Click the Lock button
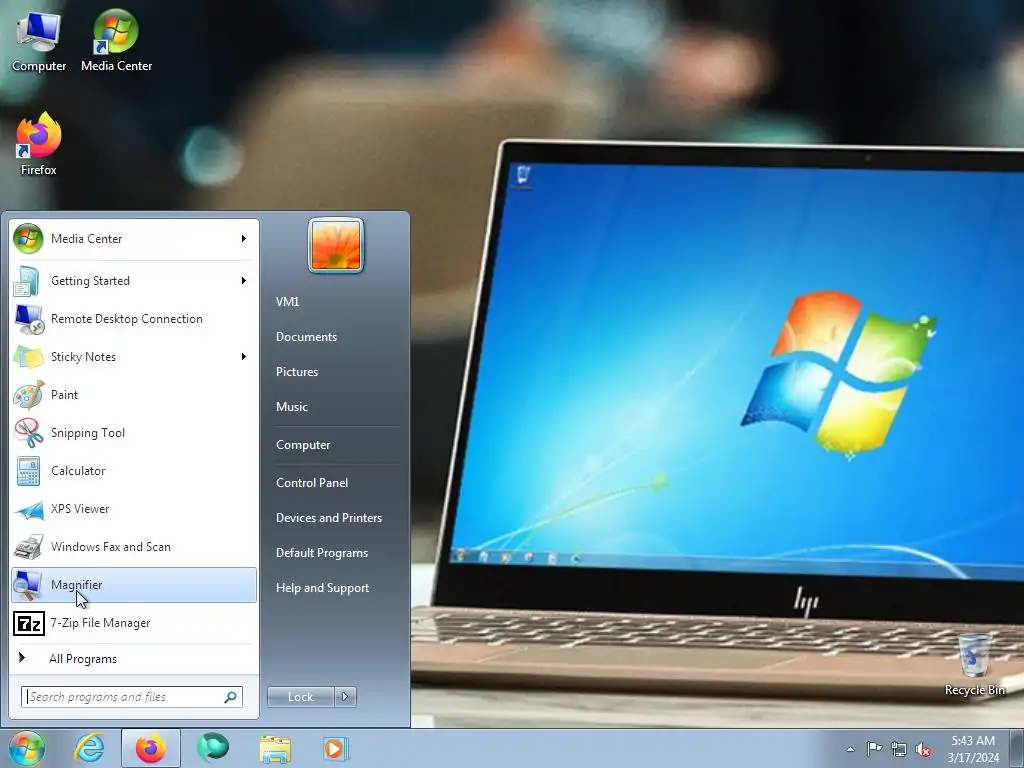This screenshot has height=768, width=1024. tap(300, 697)
